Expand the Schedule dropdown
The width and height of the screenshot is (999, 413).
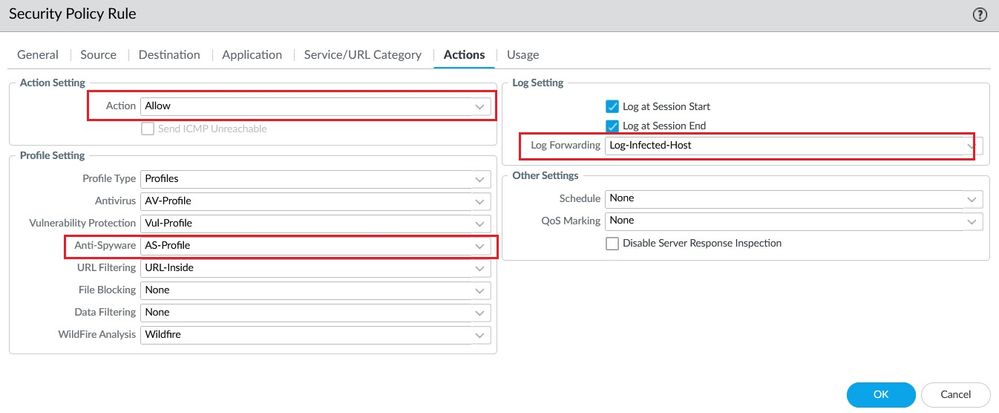[x=794, y=198]
